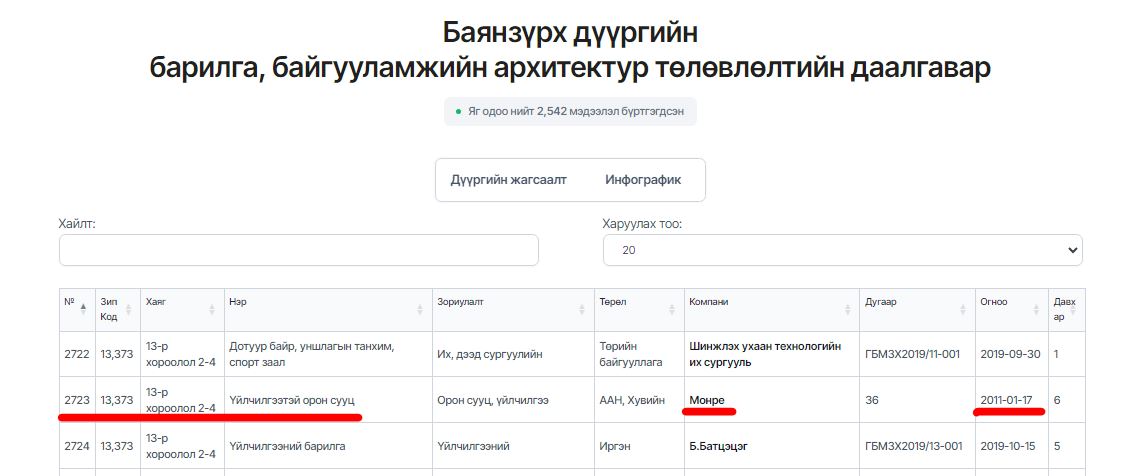
Task: Sort by Төрөл column arrows
Action: tap(670, 309)
